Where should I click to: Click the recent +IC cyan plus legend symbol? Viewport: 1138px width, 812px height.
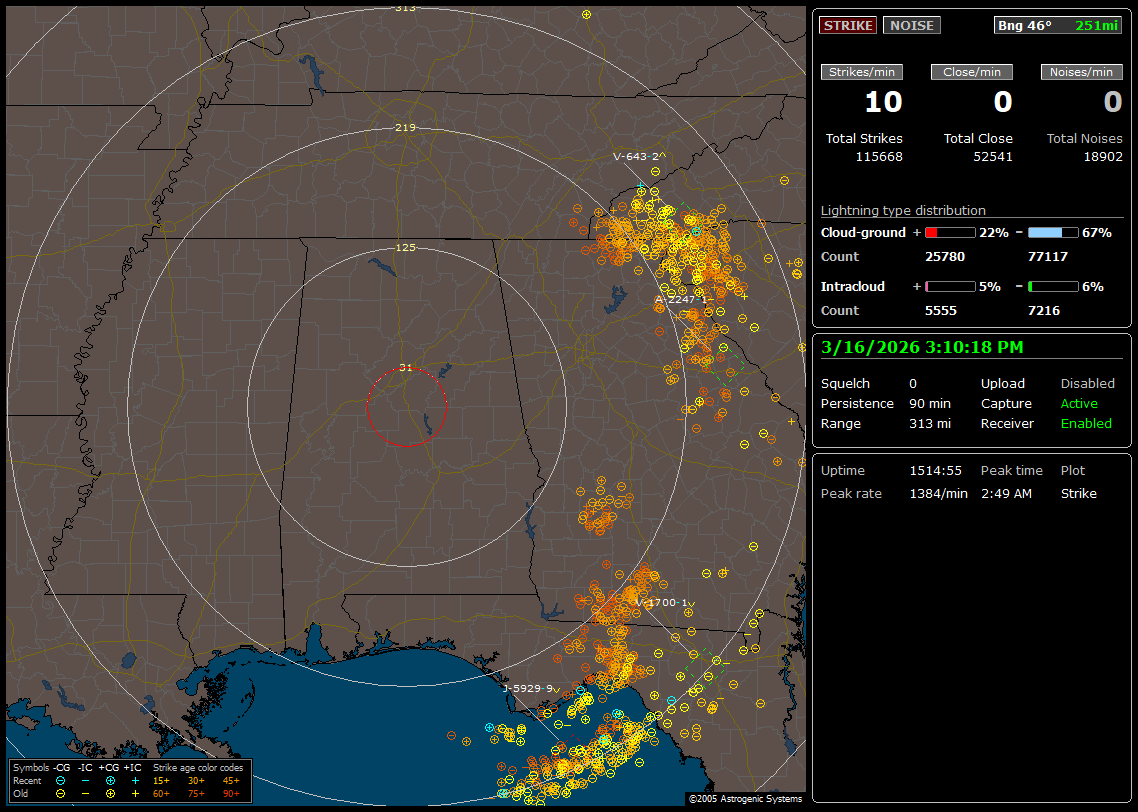(135, 780)
